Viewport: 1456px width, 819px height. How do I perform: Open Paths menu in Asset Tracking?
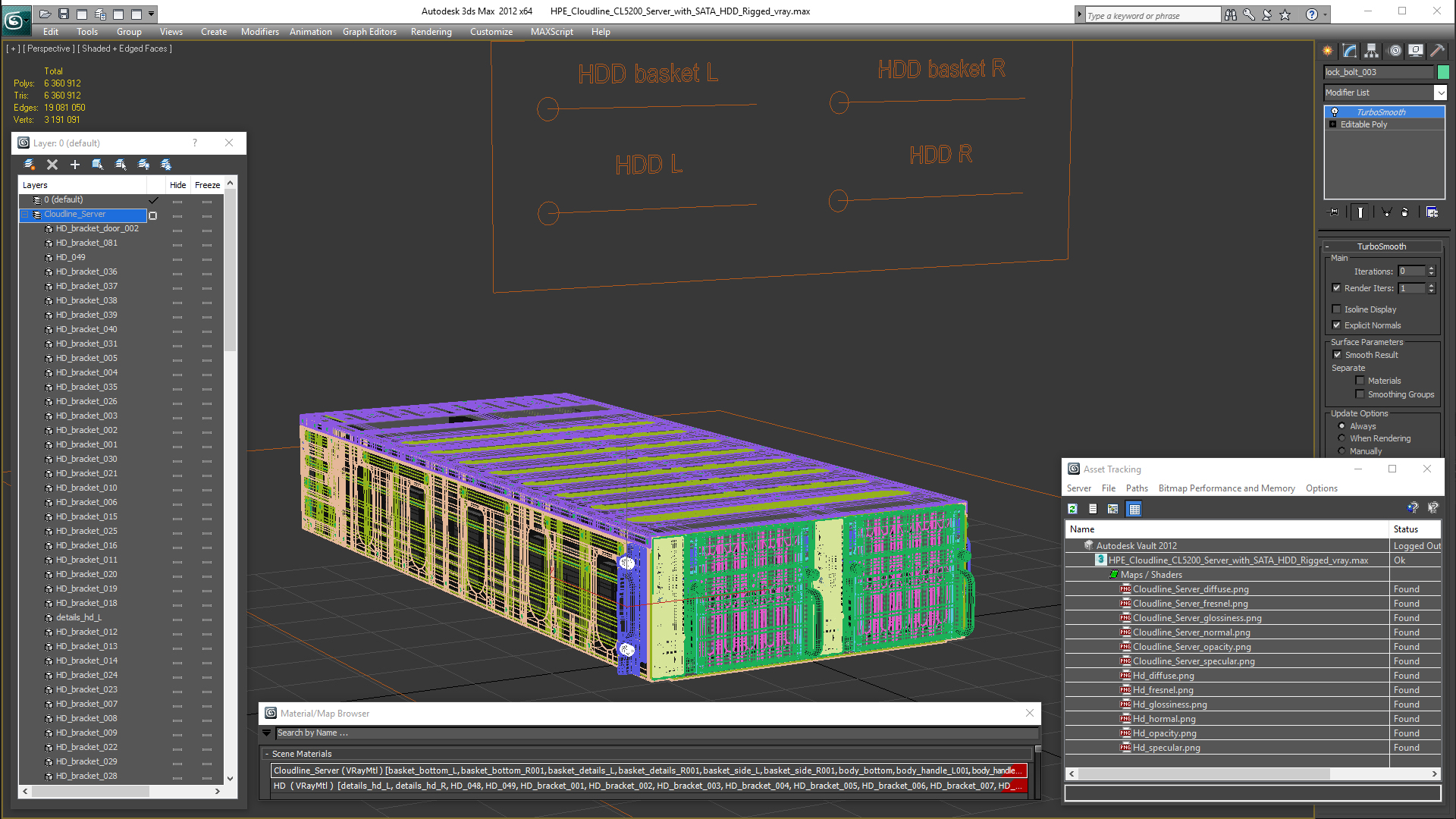(x=1137, y=488)
